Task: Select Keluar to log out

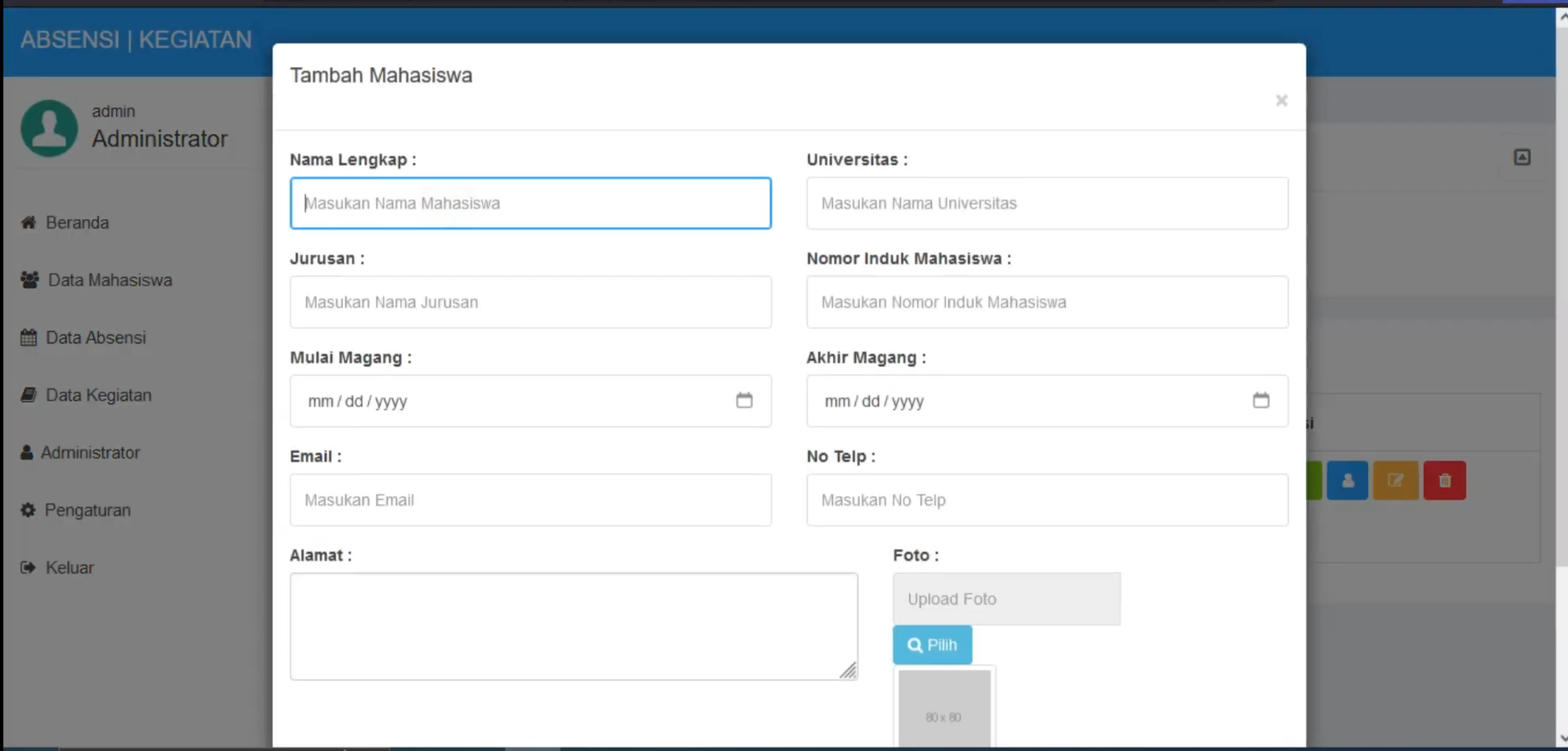Action: (57, 568)
